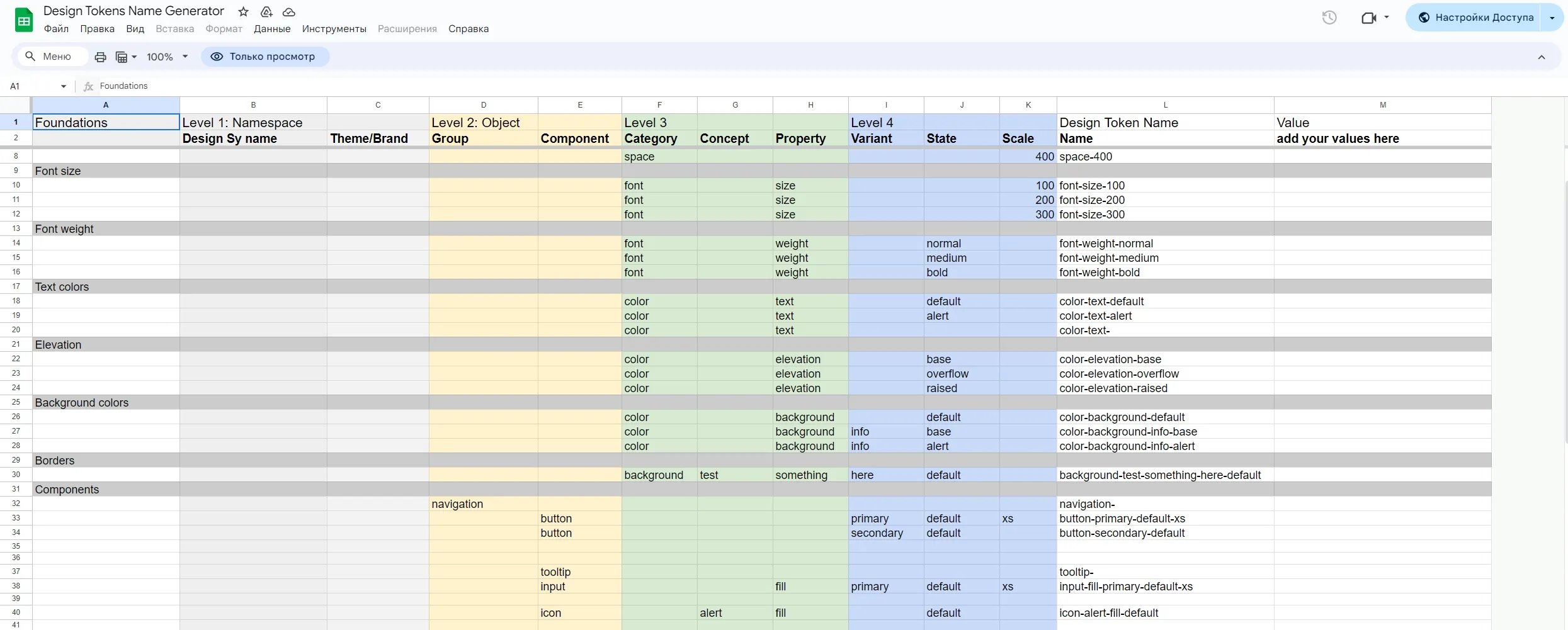
Task: Select the Font size section cell
Action: coord(106,171)
